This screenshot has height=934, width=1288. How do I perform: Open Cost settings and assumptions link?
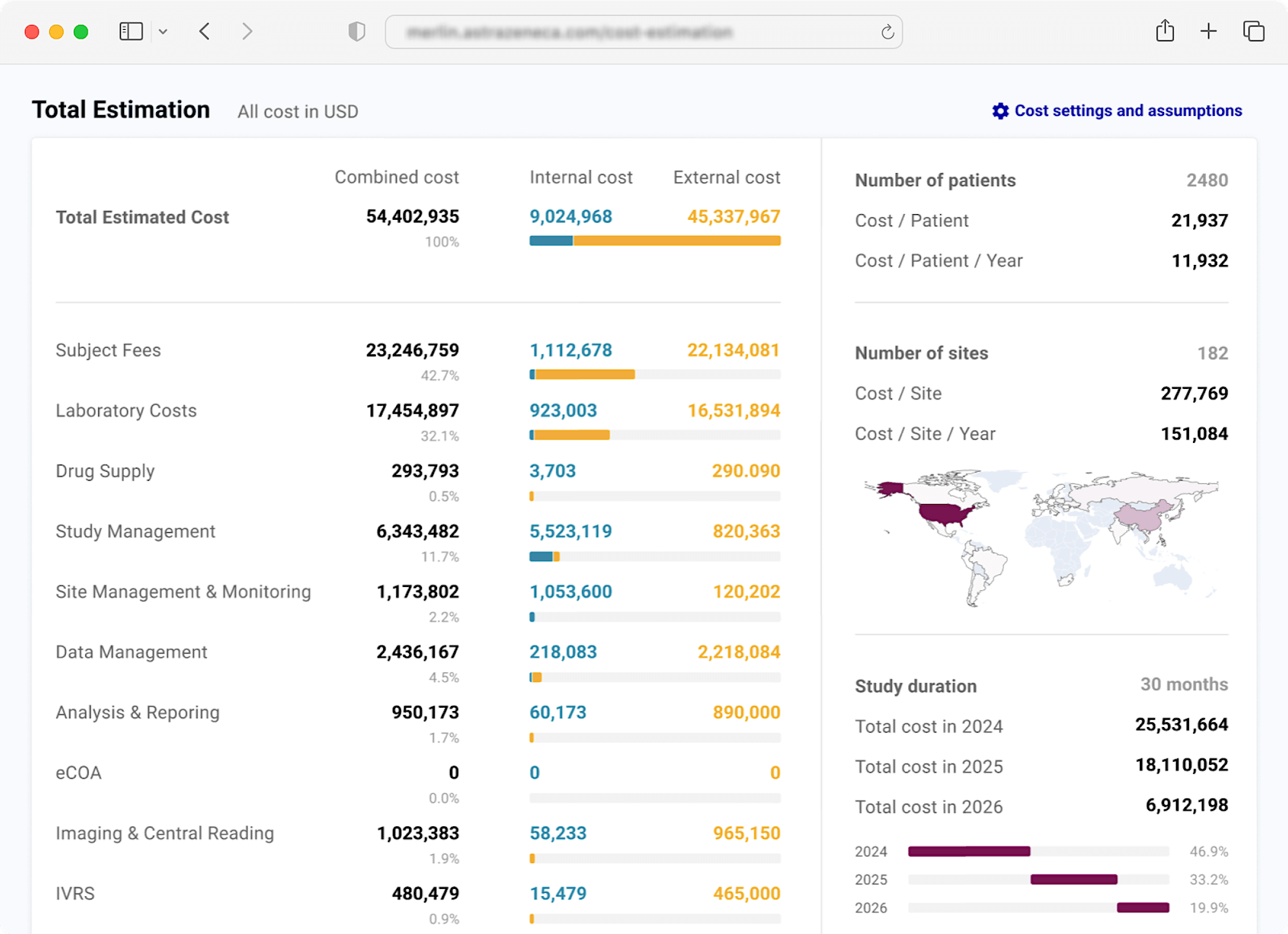(1127, 111)
